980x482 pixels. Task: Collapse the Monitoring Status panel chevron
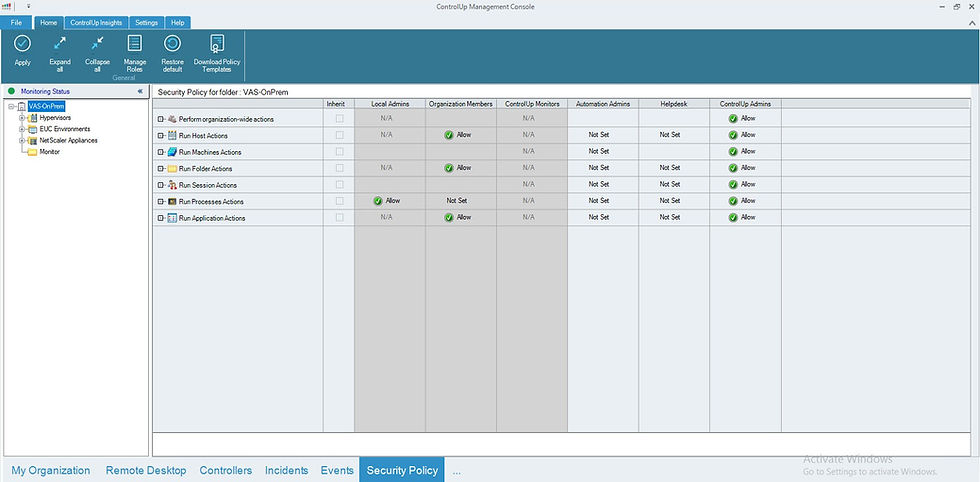[x=140, y=91]
